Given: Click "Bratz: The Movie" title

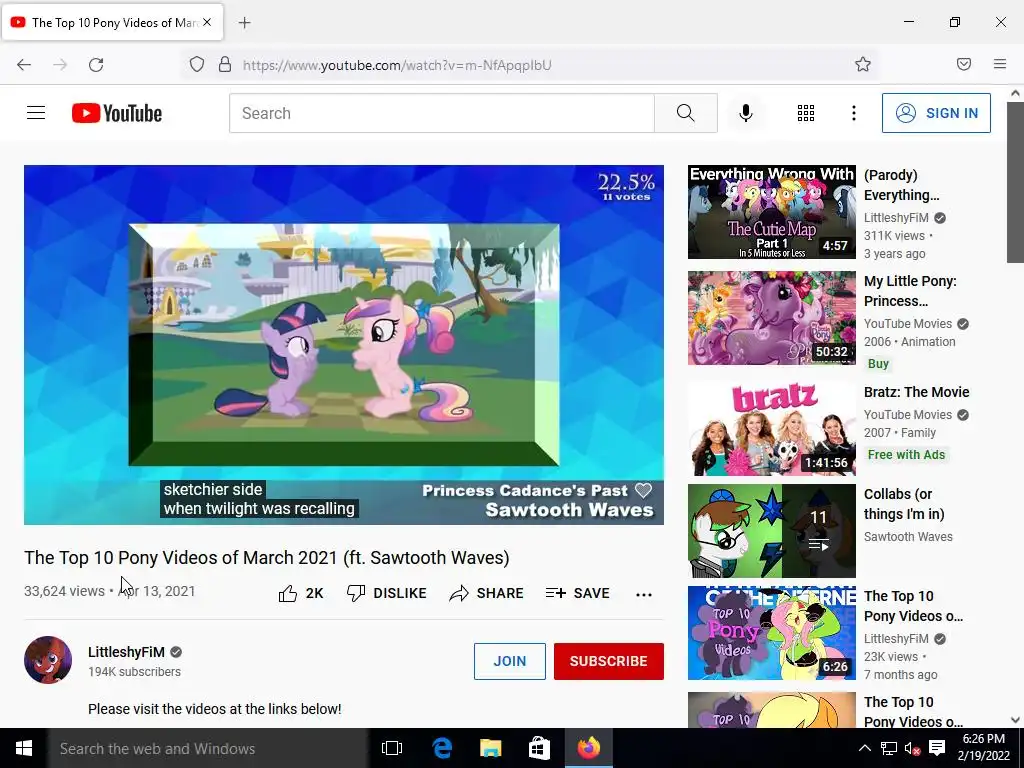Looking at the screenshot, I should pyautogui.click(x=916, y=392).
